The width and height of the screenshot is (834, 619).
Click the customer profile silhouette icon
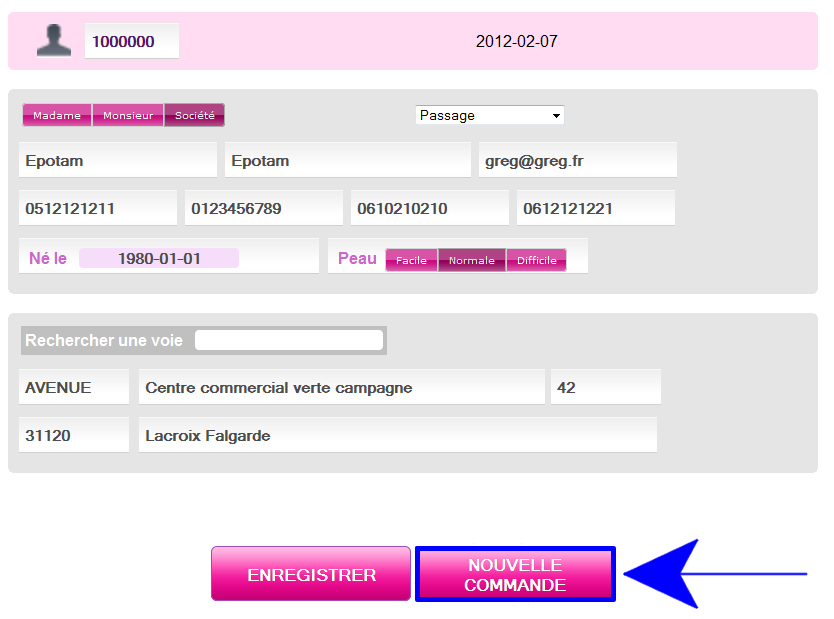tap(53, 41)
